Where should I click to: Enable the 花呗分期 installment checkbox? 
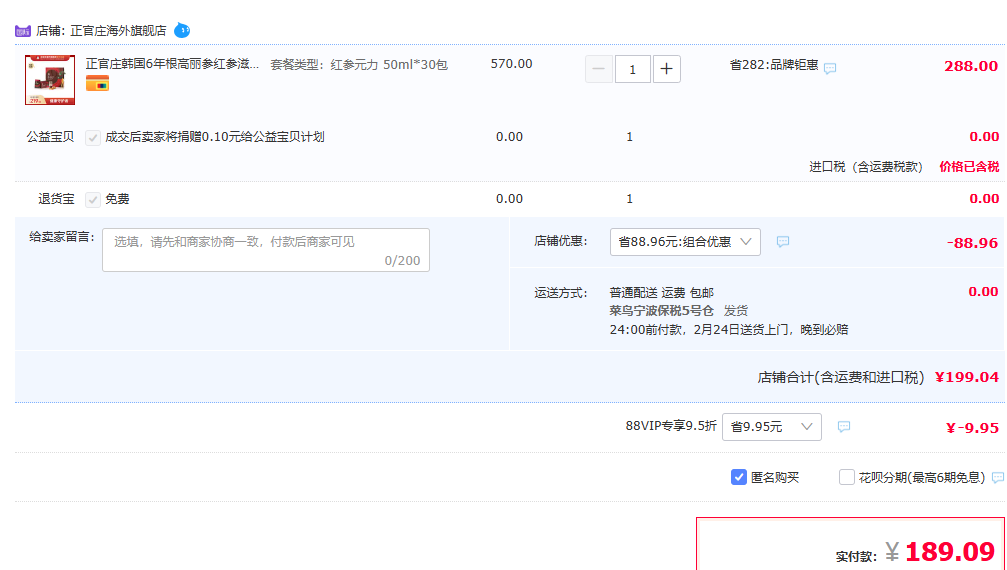point(846,477)
